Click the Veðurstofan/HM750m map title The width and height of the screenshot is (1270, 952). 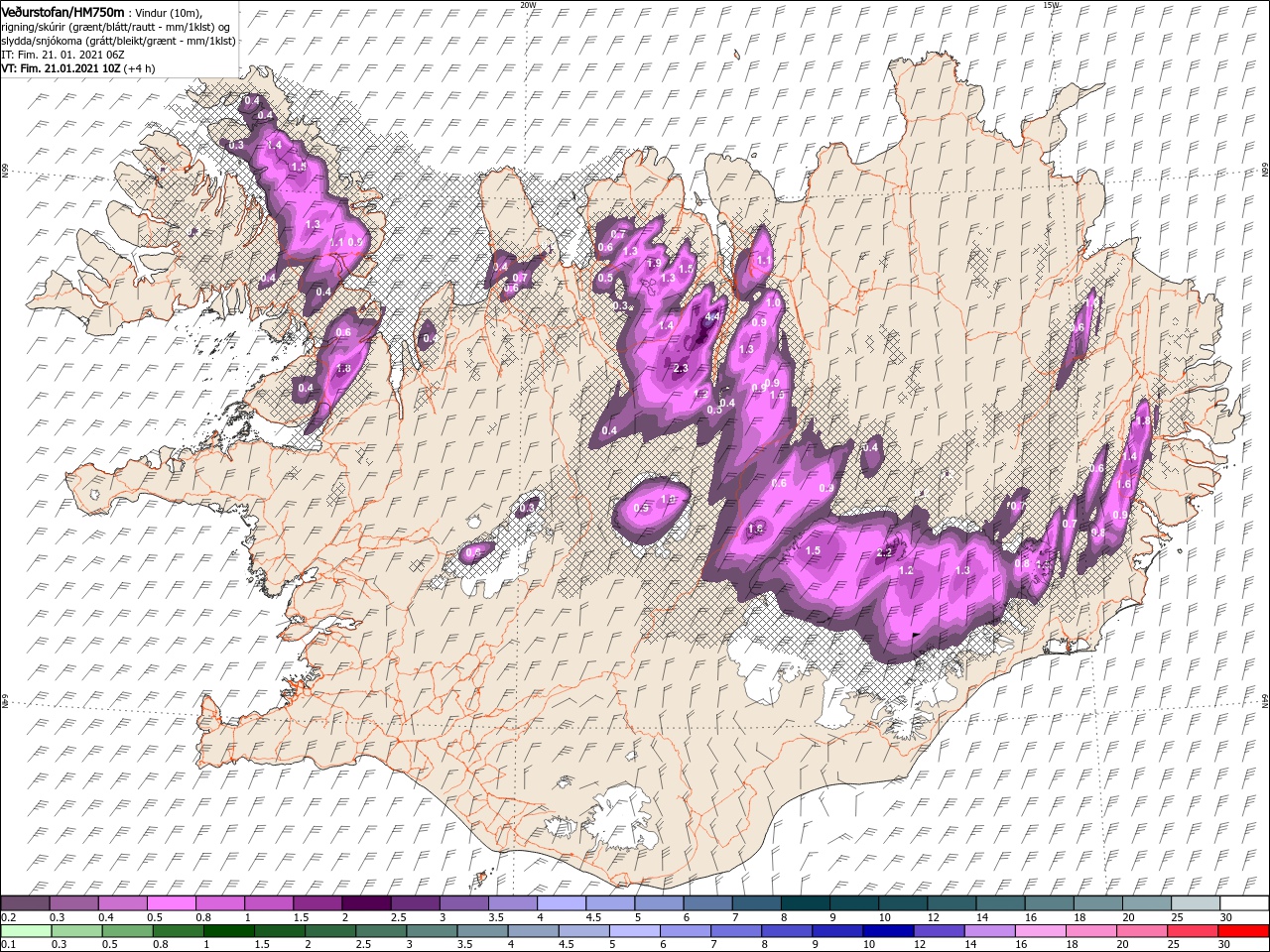pyautogui.click(x=62, y=11)
